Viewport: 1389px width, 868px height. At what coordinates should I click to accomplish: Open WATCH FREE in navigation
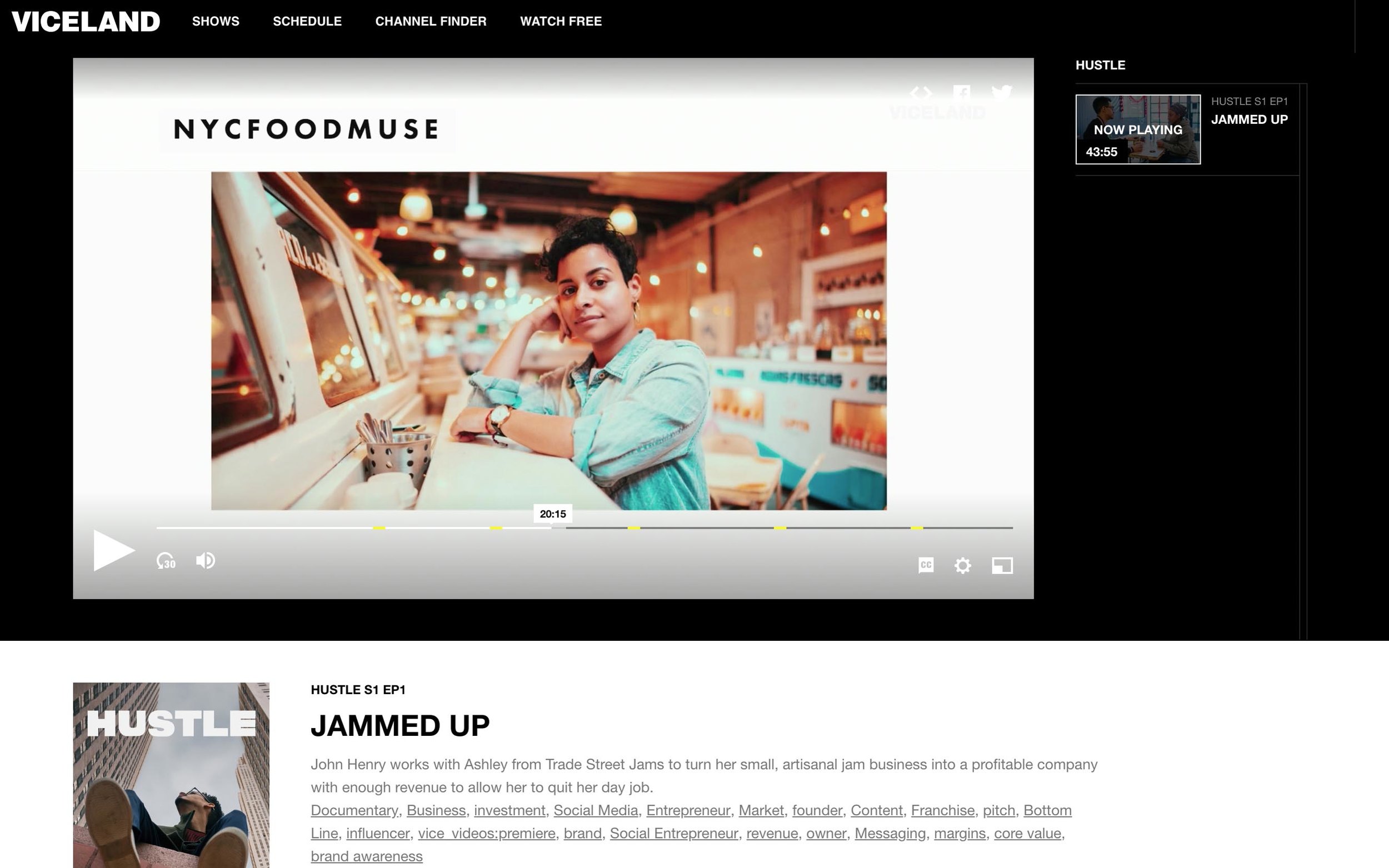pos(561,21)
